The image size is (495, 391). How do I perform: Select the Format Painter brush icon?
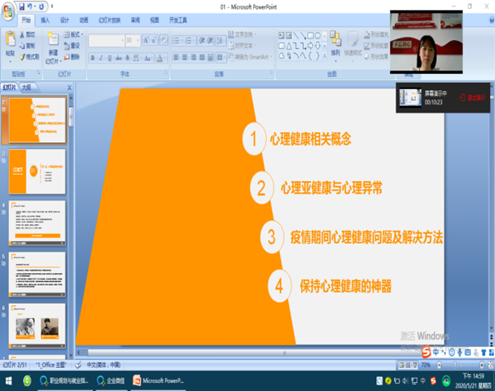pyautogui.click(x=22, y=57)
